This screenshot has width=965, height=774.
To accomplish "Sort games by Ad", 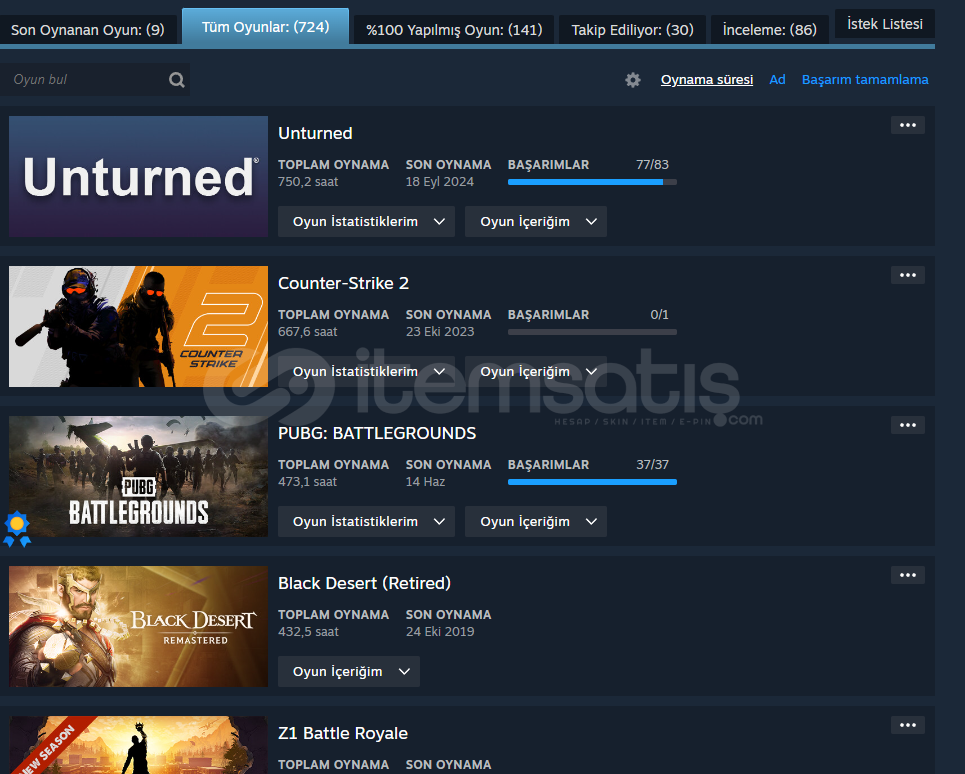I will coord(777,79).
